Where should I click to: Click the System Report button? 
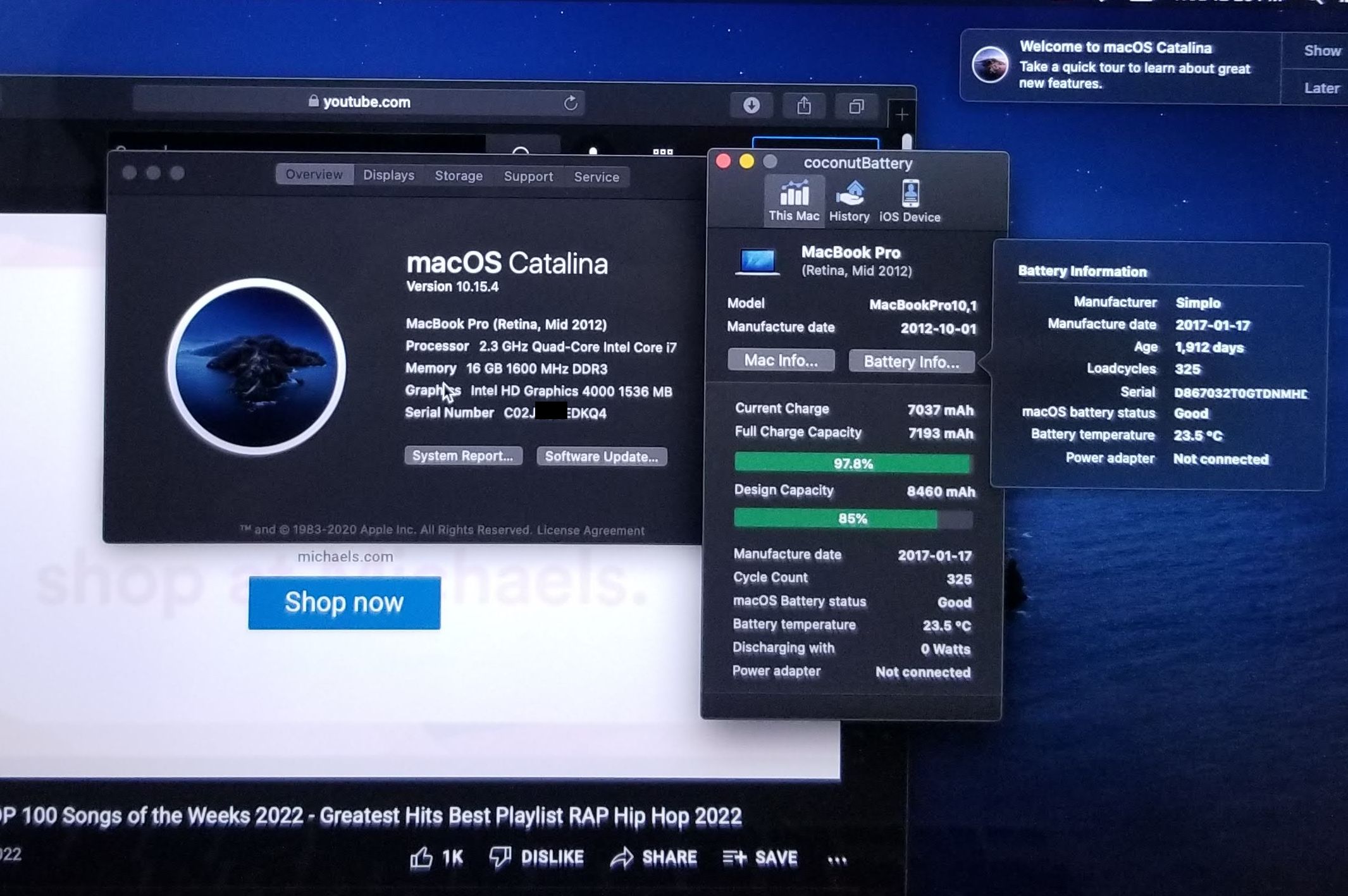click(x=463, y=456)
